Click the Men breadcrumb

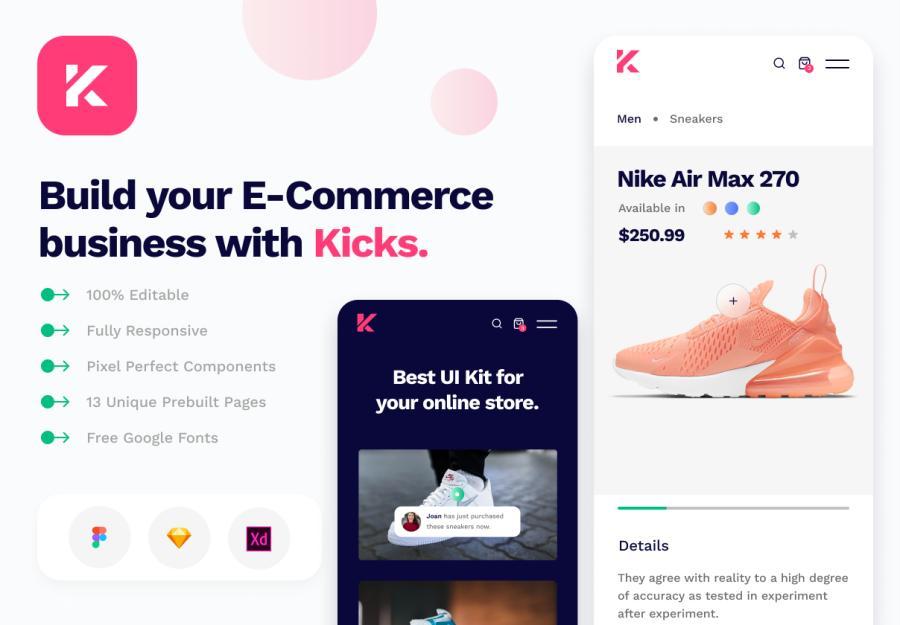point(629,119)
